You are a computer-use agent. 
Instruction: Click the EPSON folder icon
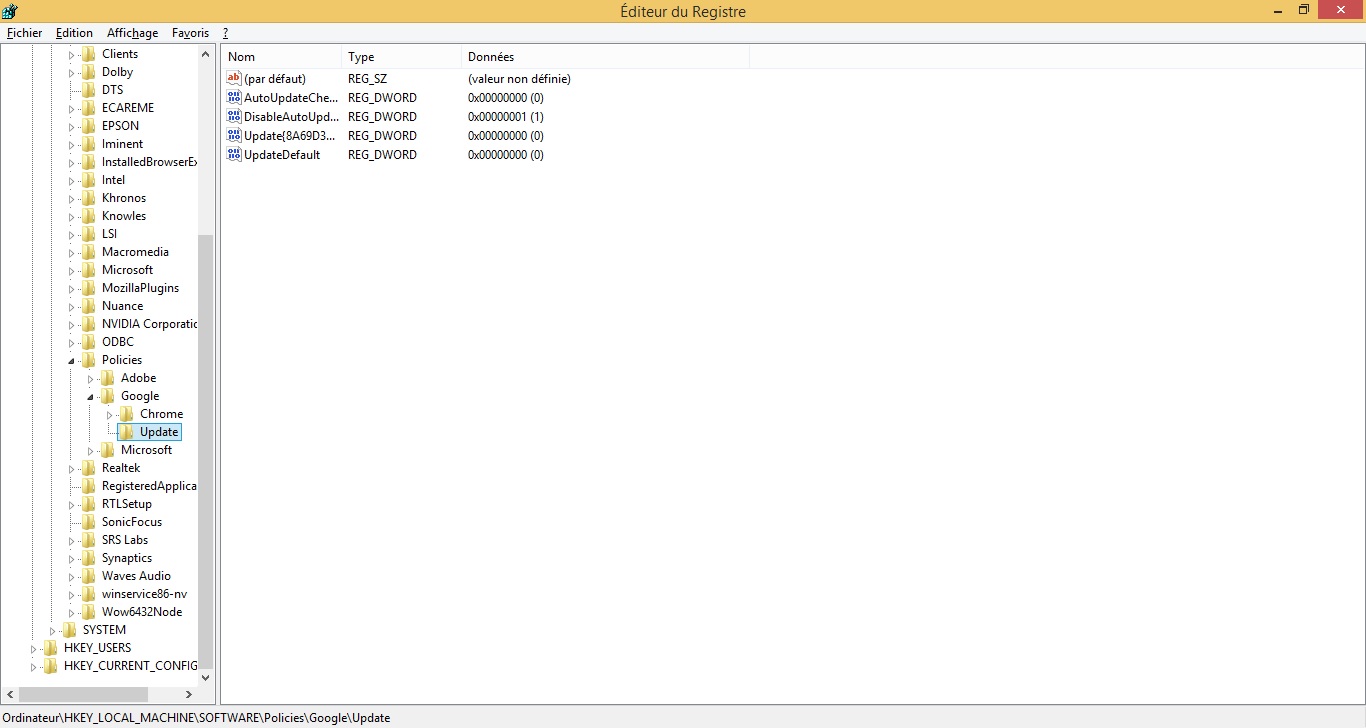[88, 126]
